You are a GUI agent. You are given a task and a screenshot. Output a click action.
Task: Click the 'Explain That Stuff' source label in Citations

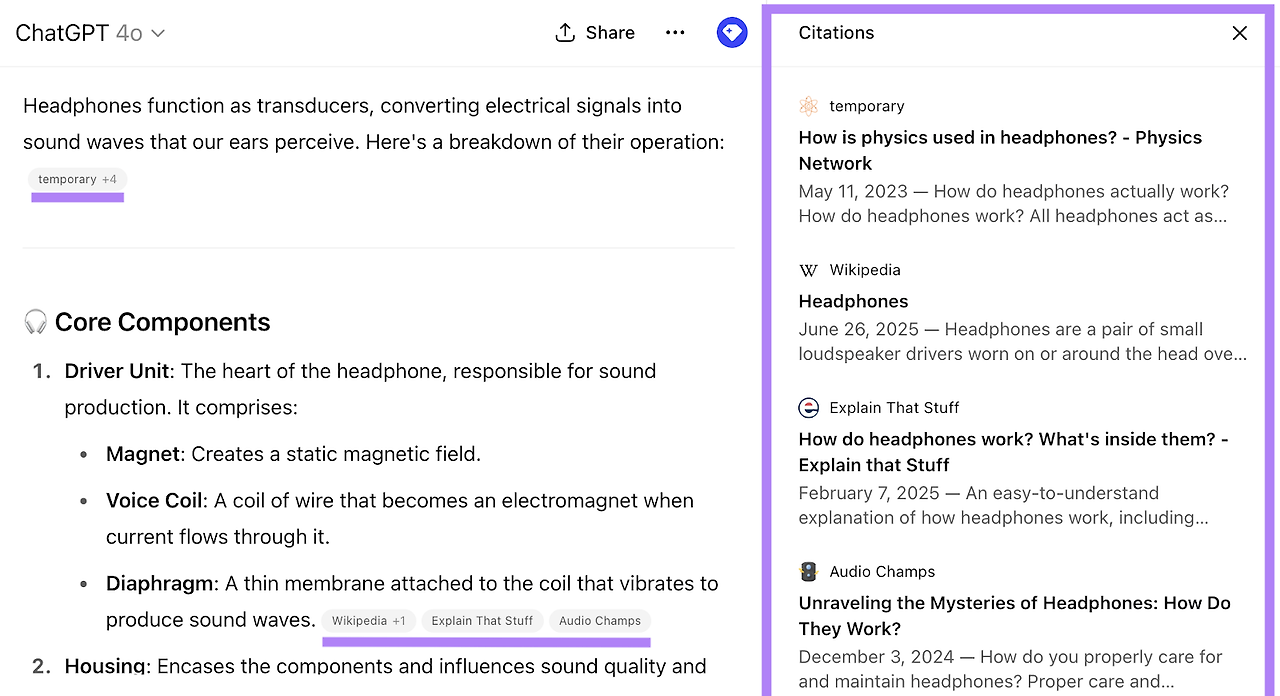894,408
